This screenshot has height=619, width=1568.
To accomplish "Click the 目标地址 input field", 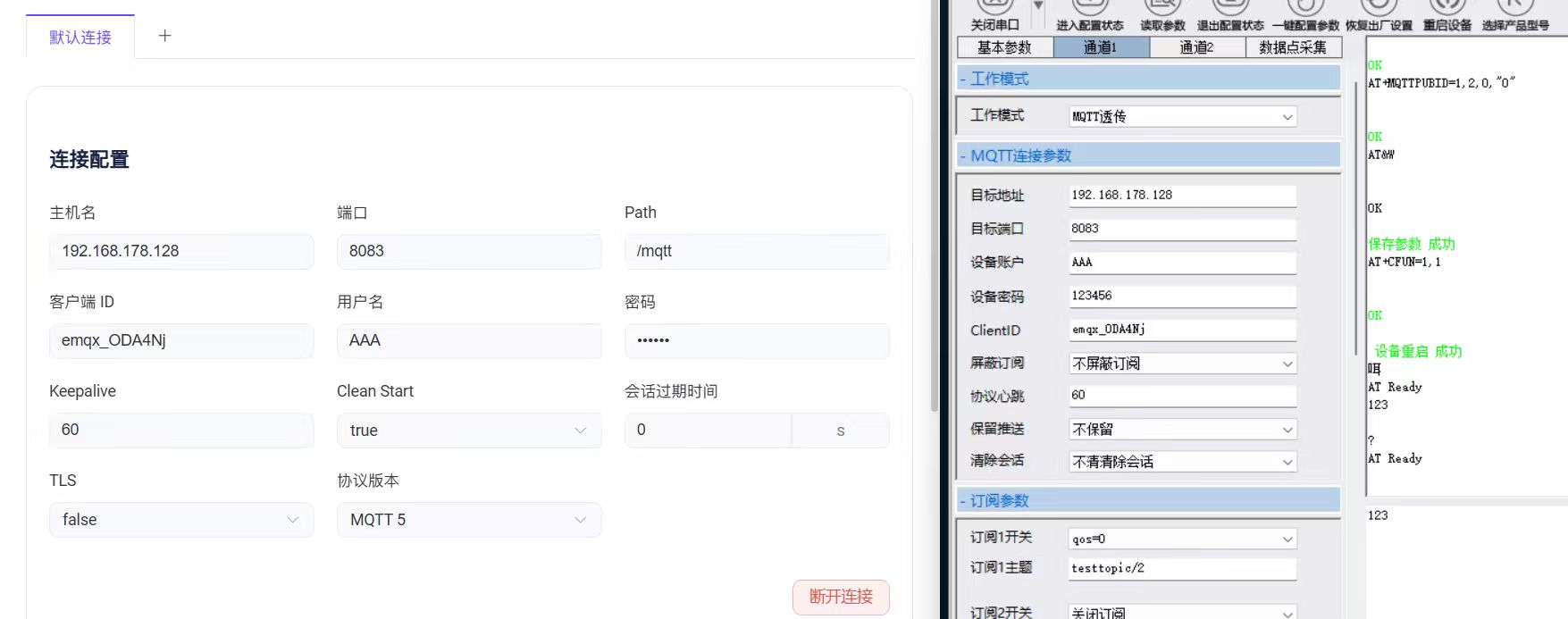I will [1181, 195].
